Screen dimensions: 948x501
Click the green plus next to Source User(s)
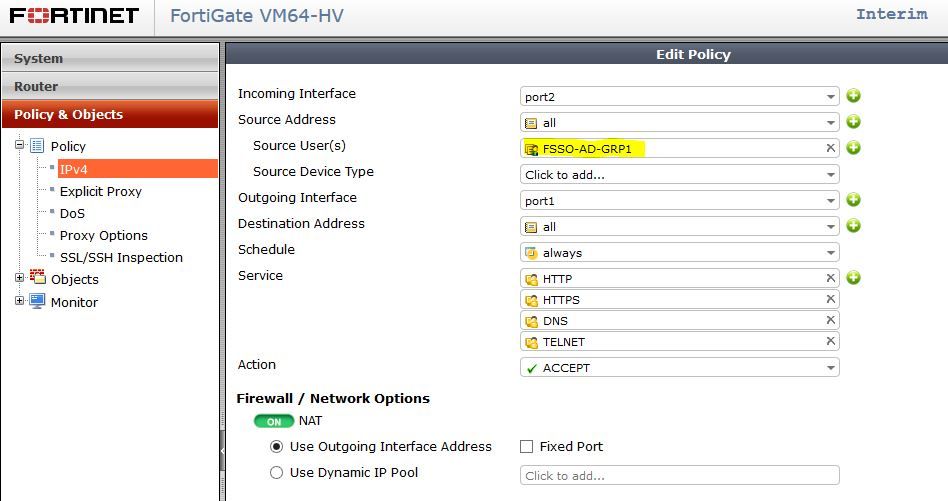point(853,148)
